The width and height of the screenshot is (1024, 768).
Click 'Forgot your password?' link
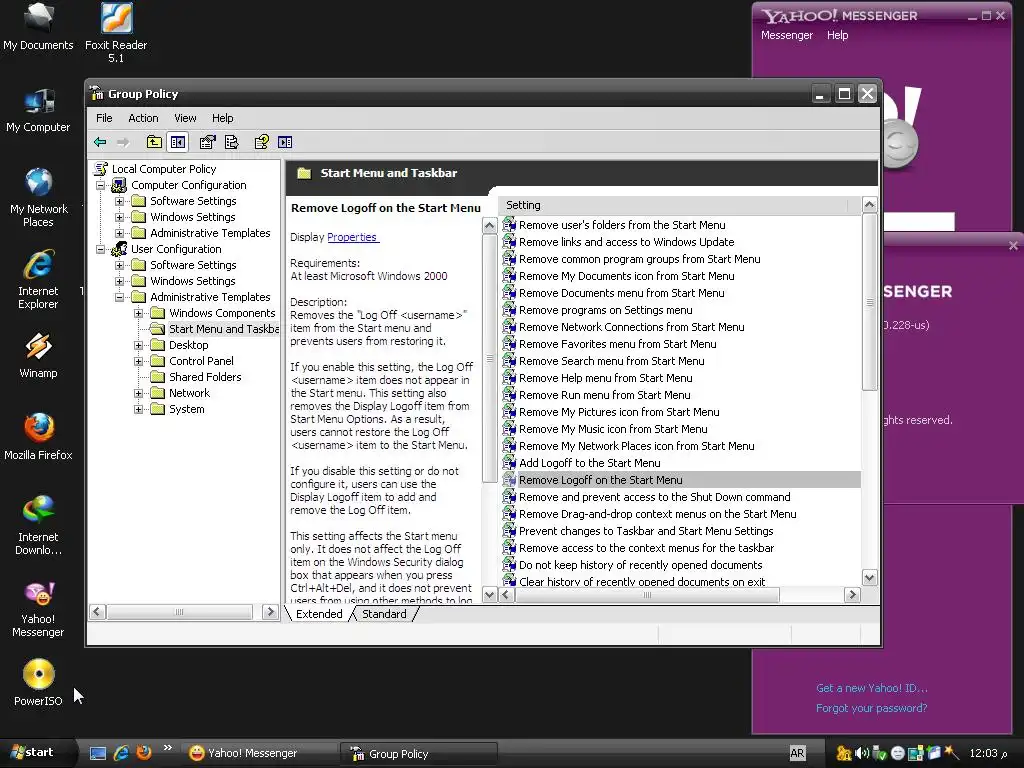coord(871,708)
